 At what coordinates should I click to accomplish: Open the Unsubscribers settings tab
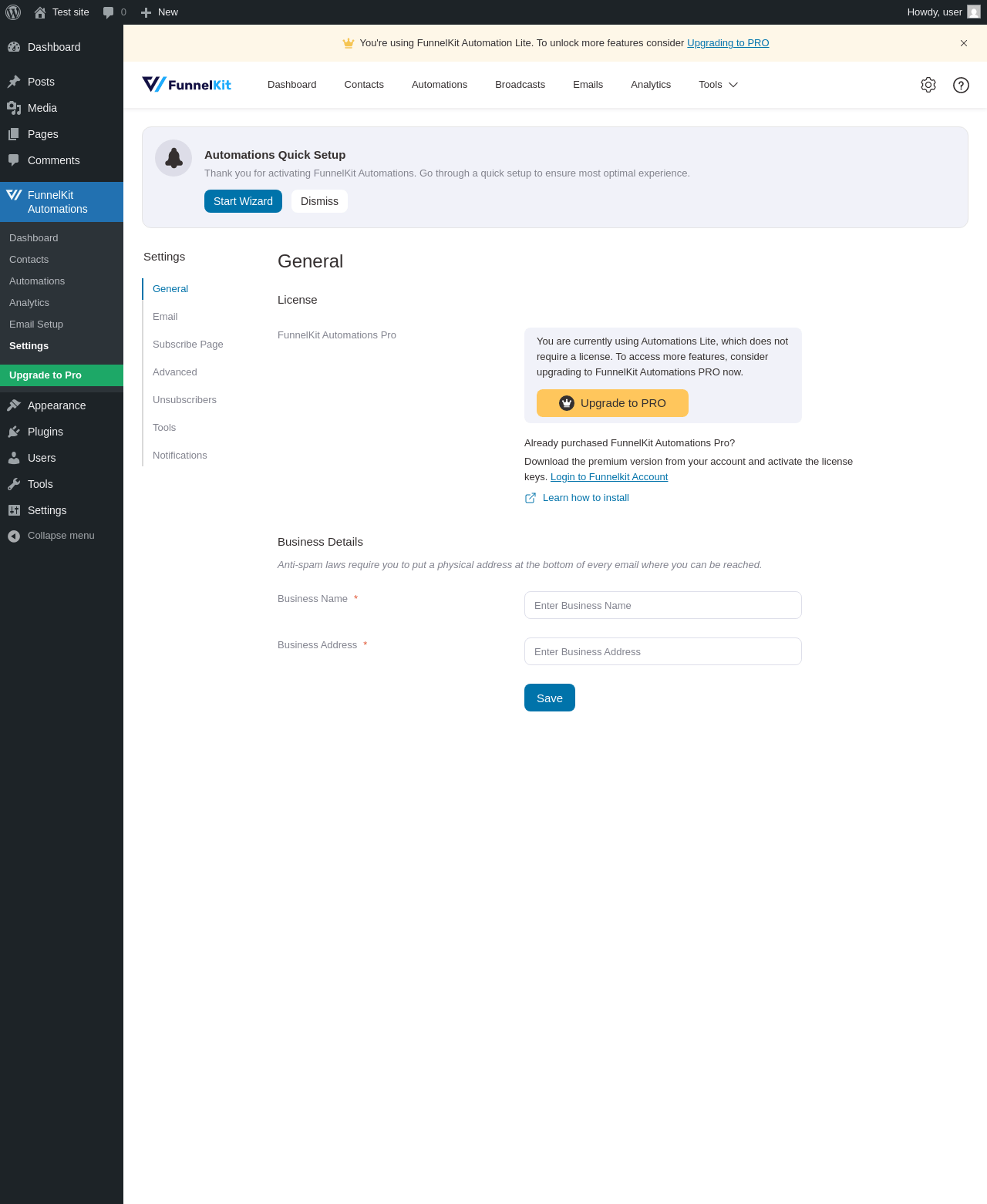pos(185,400)
